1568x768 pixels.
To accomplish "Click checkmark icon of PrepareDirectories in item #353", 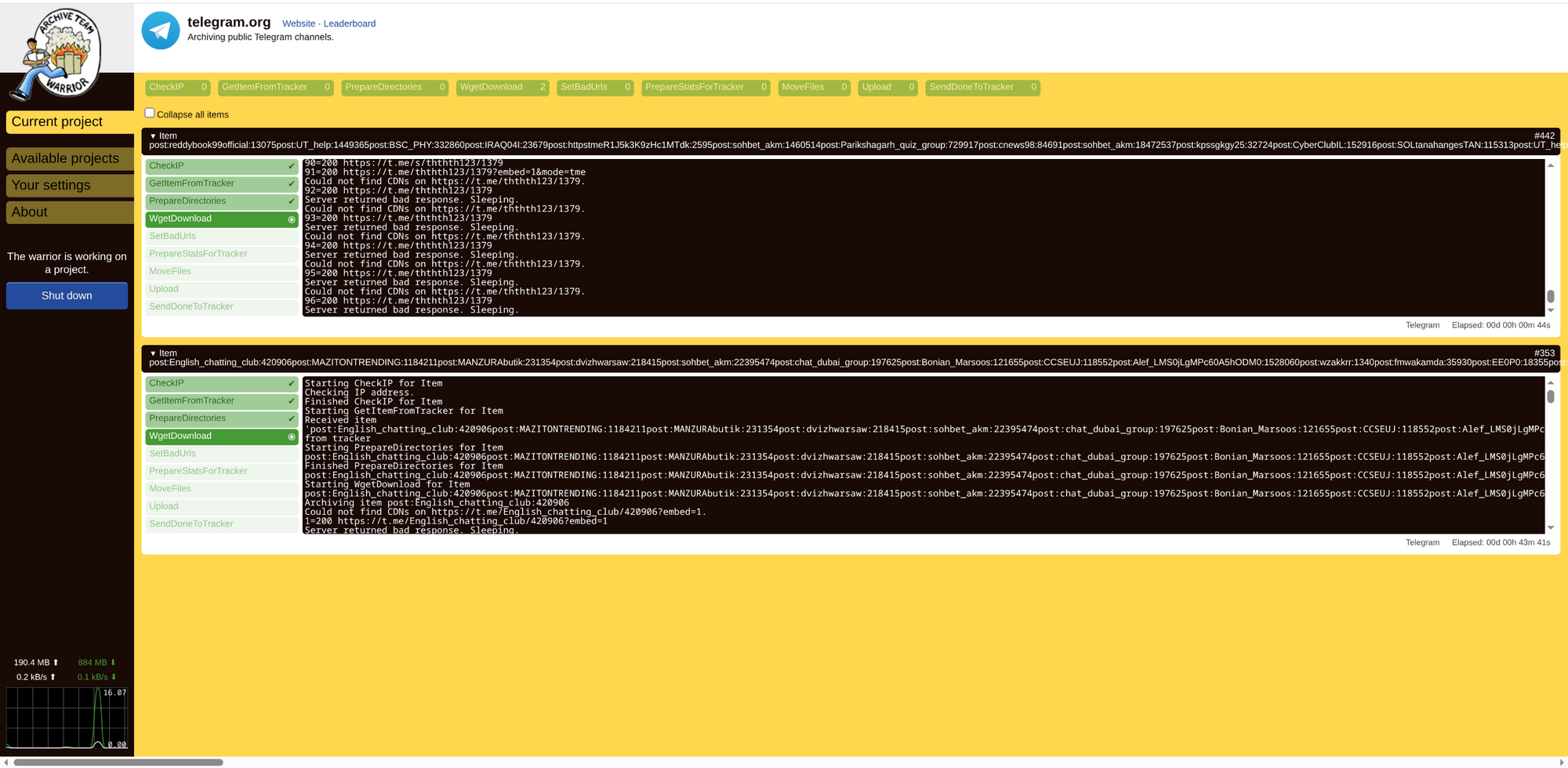I will tap(292, 418).
